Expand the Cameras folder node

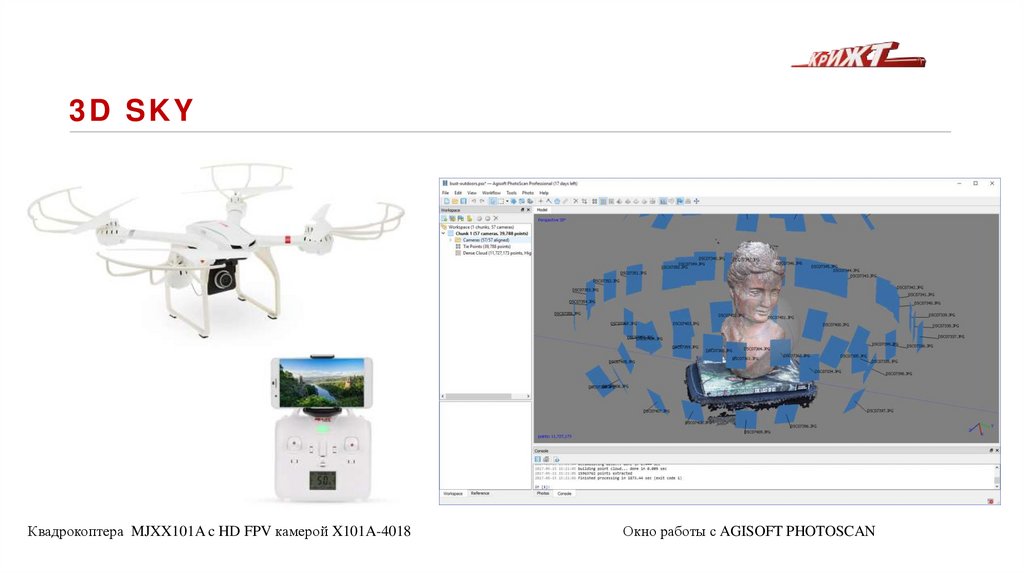click(451, 240)
